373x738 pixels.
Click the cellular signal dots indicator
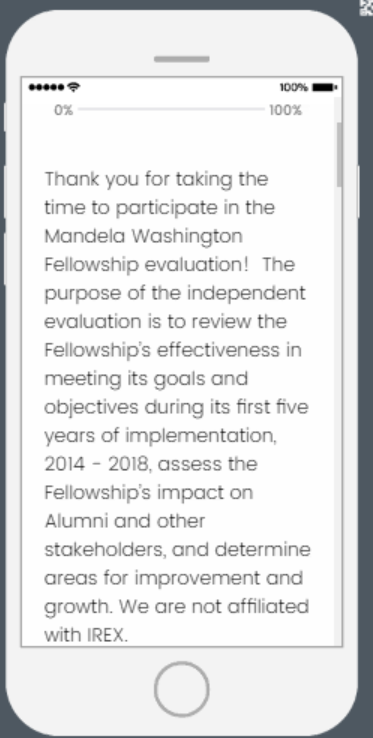[47, 88]
